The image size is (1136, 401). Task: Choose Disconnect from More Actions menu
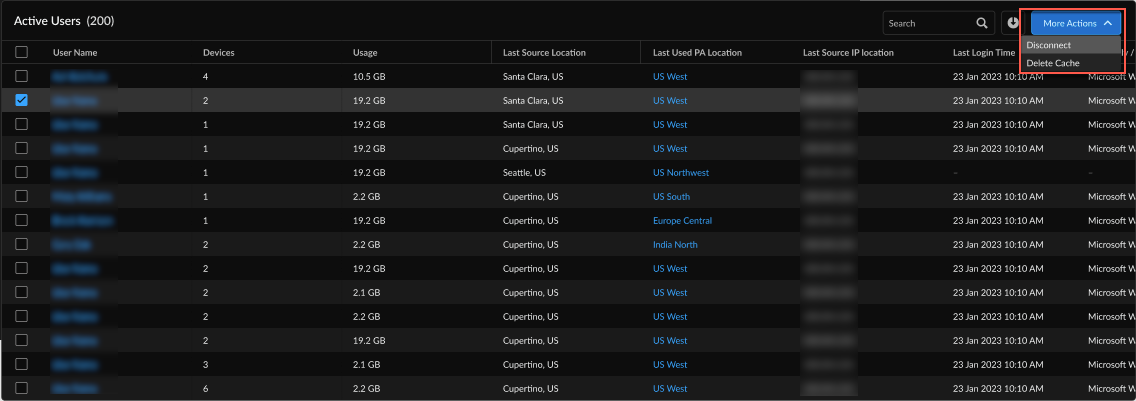[x=1049, y=45]
